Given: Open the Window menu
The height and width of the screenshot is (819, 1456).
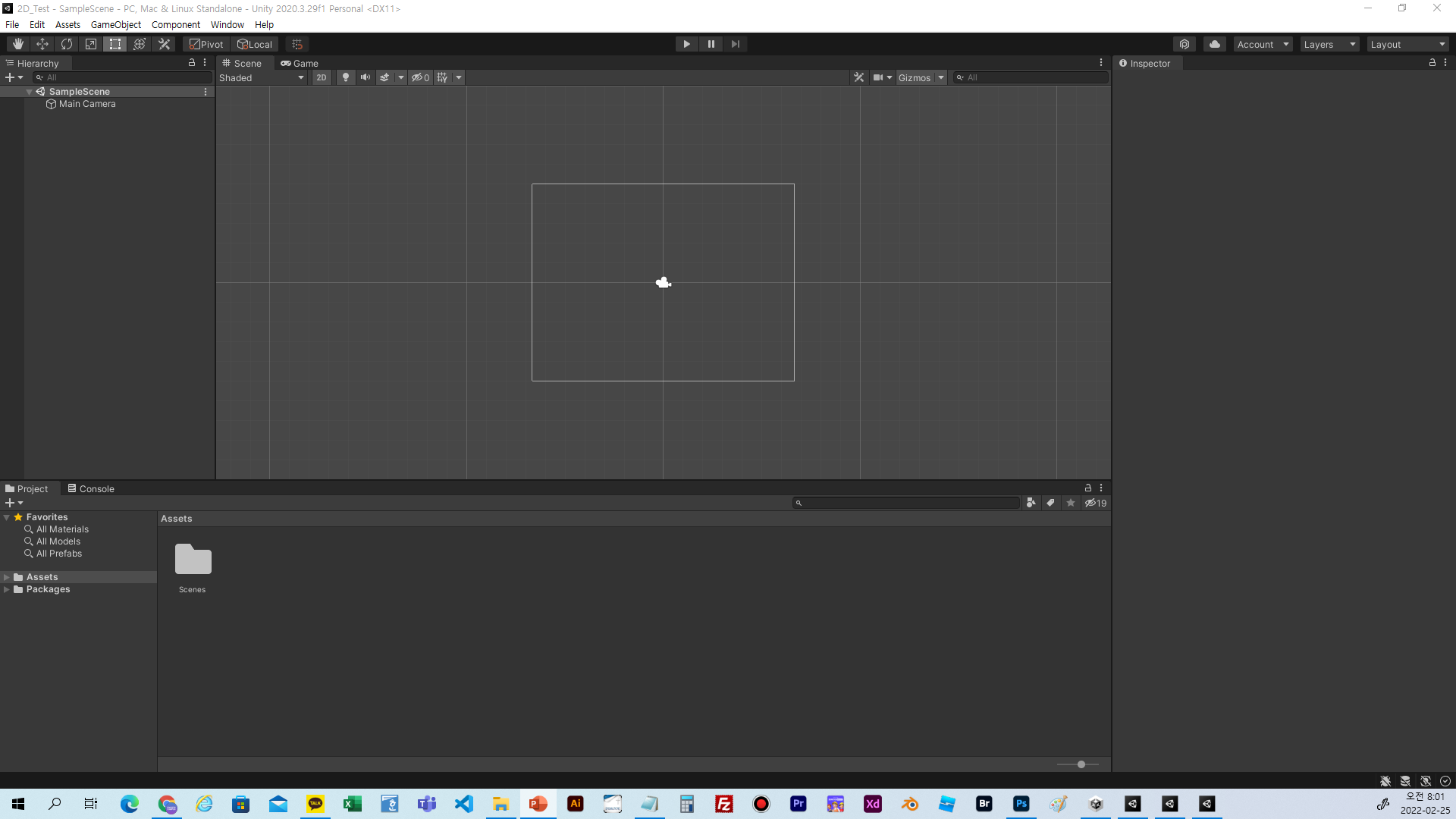Looking at the screenshot, I should [x=227, y=24].
